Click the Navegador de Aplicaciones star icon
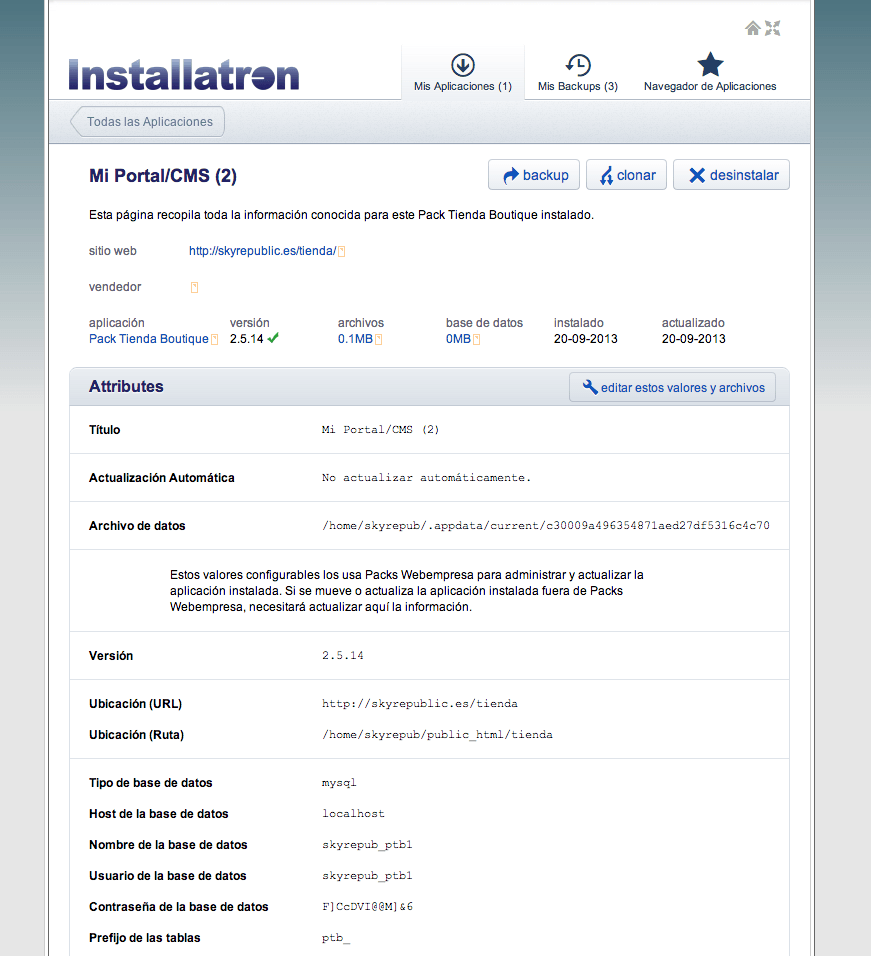 click(x=710, y=64)
